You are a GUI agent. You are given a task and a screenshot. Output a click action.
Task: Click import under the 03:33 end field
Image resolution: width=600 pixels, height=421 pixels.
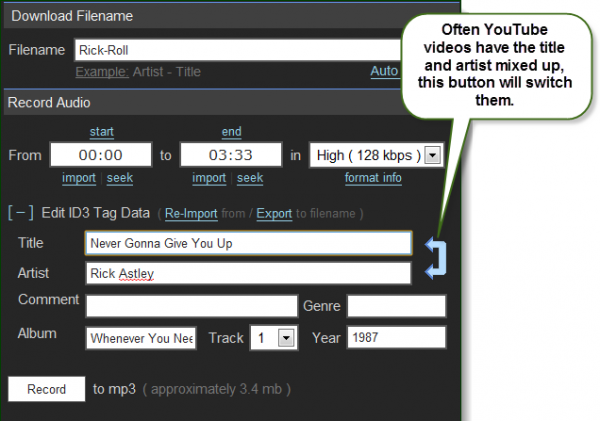(209, 178)
